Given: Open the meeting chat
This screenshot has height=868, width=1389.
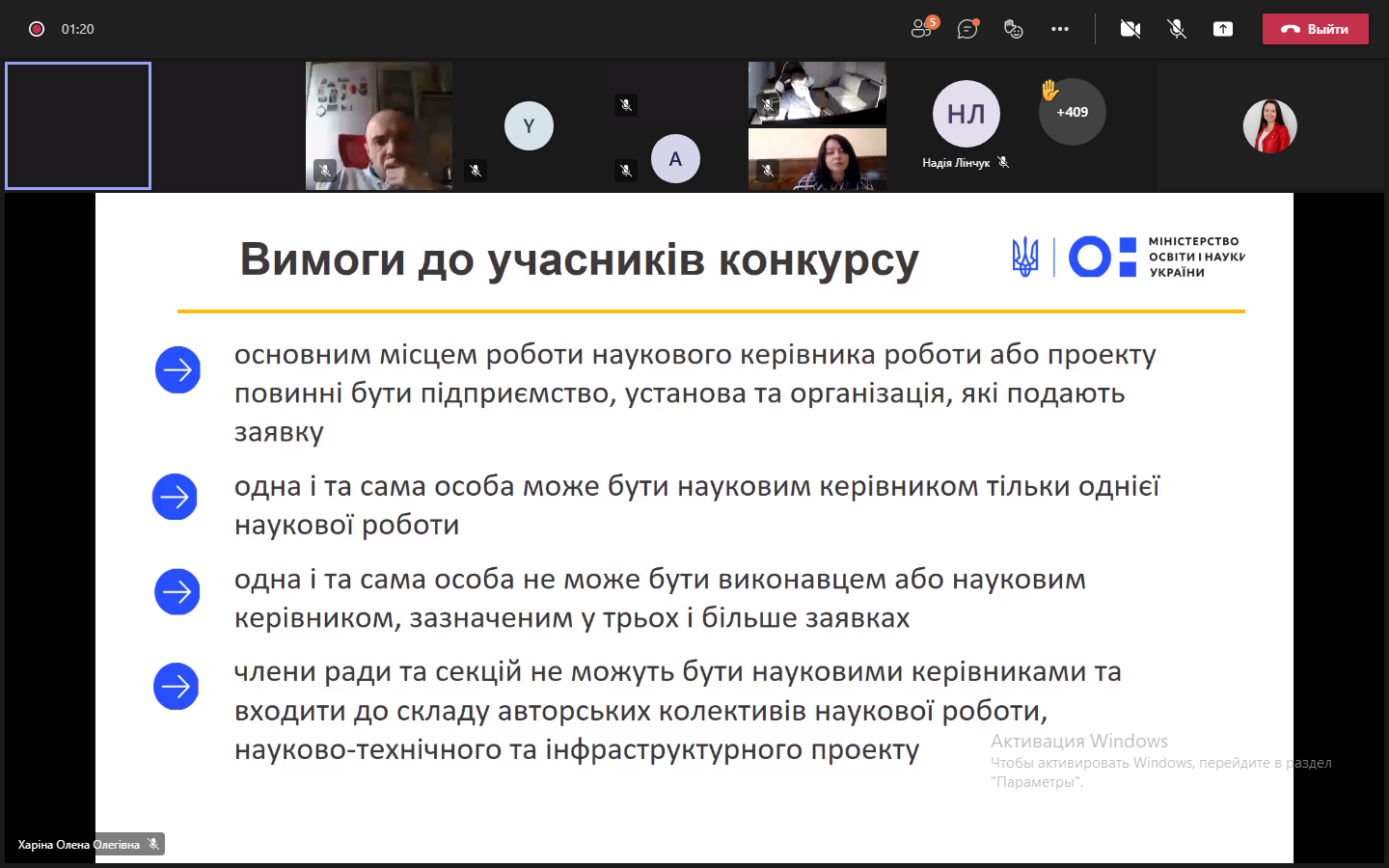Looking at the screenshot, I should point(967,29).
